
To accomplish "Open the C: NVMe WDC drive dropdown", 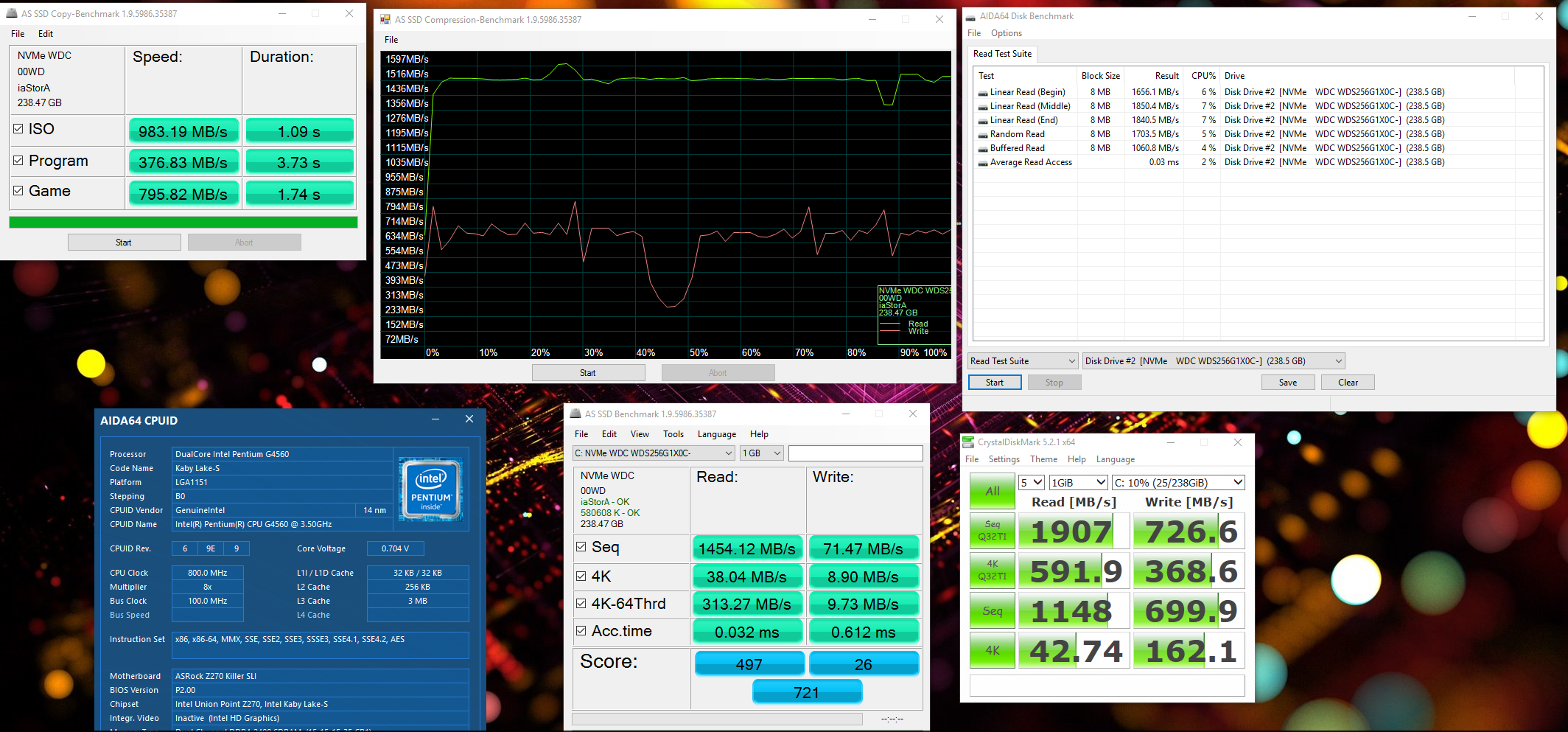I will tap(654, 453).
